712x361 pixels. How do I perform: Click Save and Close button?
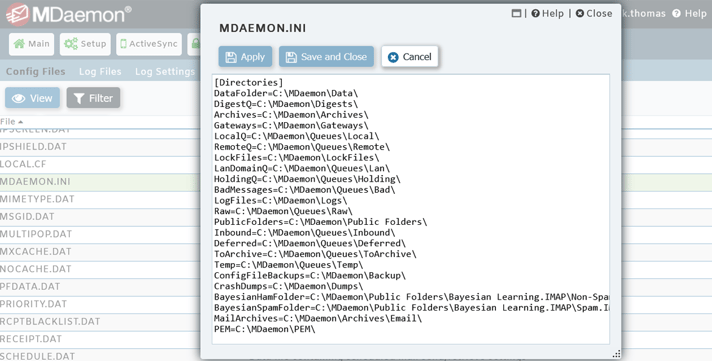pos(326,57)
